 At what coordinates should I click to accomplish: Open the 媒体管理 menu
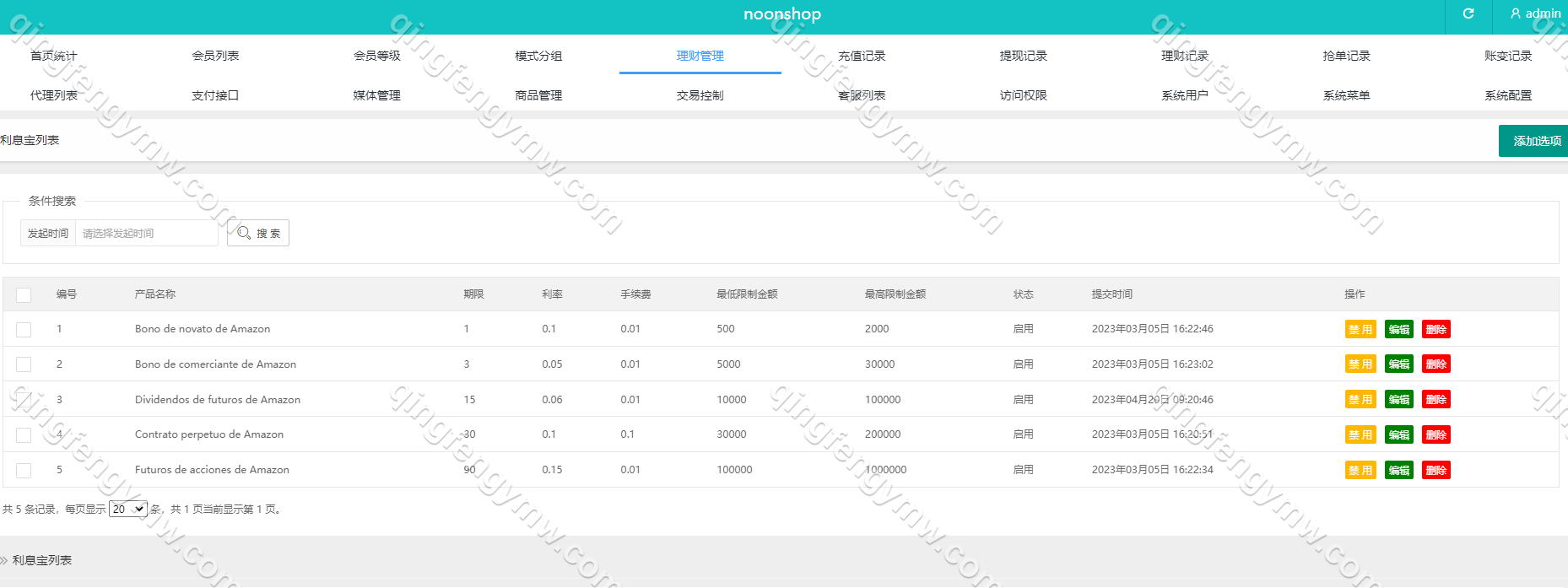pos(377,95)
